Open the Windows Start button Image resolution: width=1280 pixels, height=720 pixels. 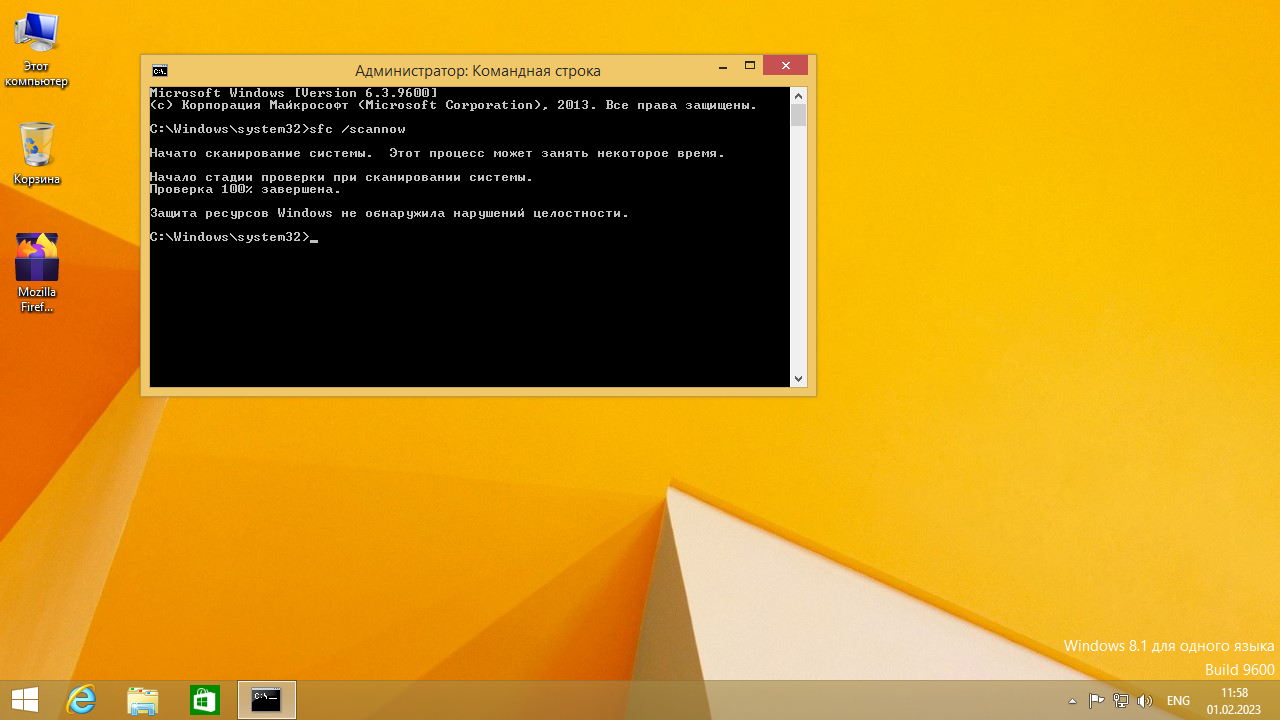[25, 700]
